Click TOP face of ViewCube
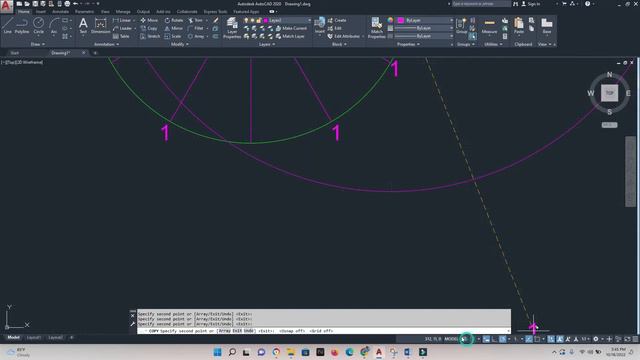The height and width of the screenshot is (360, 640). coord(609,93)
